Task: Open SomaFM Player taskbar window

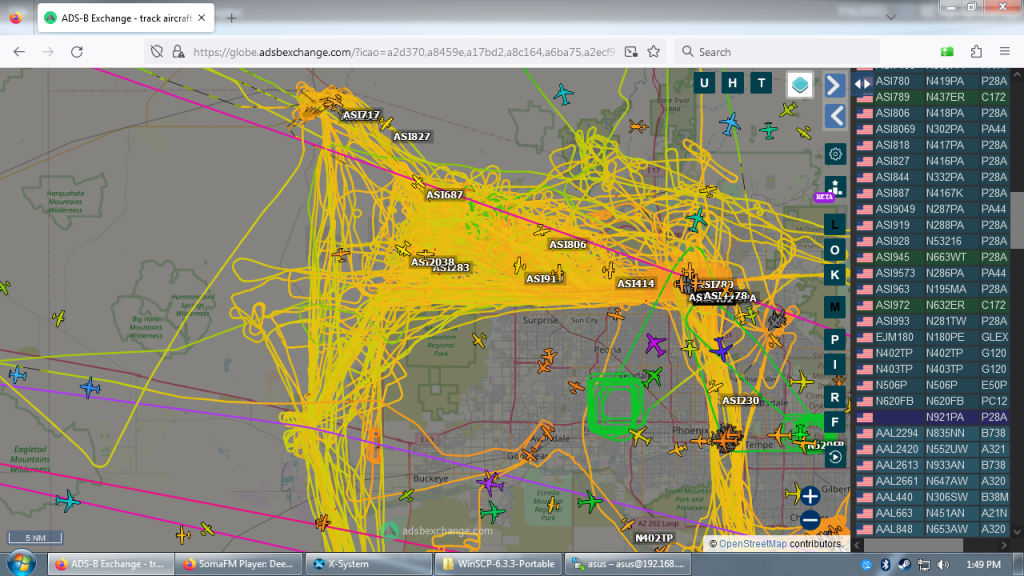Action: point(238,564)
